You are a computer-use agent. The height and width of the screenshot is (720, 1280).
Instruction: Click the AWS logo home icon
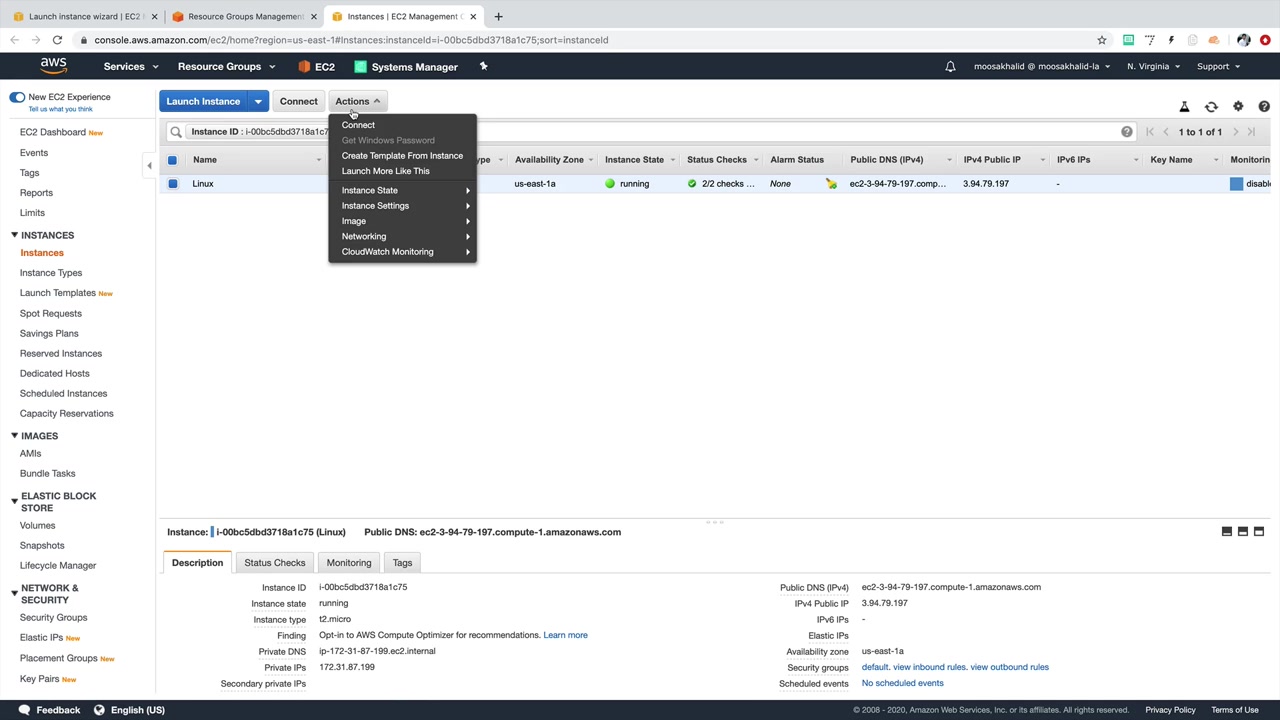click(x=53, y=66)
